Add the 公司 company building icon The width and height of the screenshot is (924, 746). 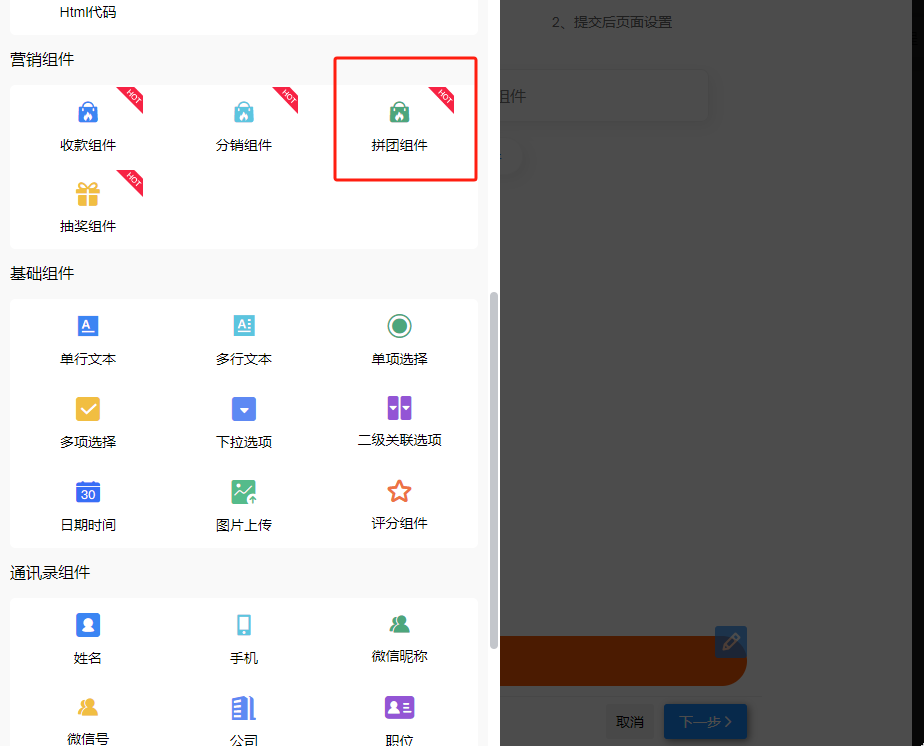pos(244,708)
